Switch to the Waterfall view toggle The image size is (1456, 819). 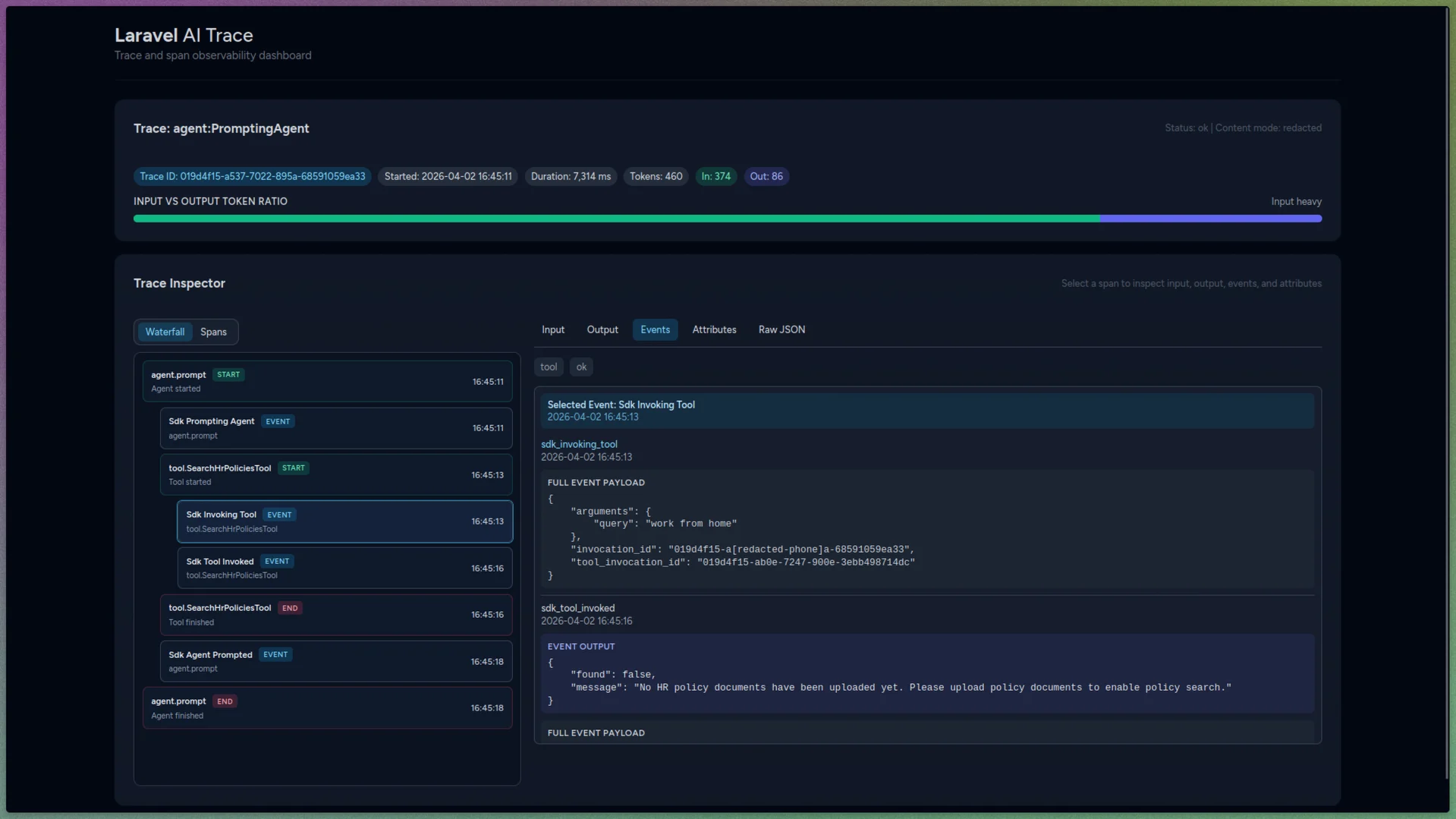coord(165,332)
